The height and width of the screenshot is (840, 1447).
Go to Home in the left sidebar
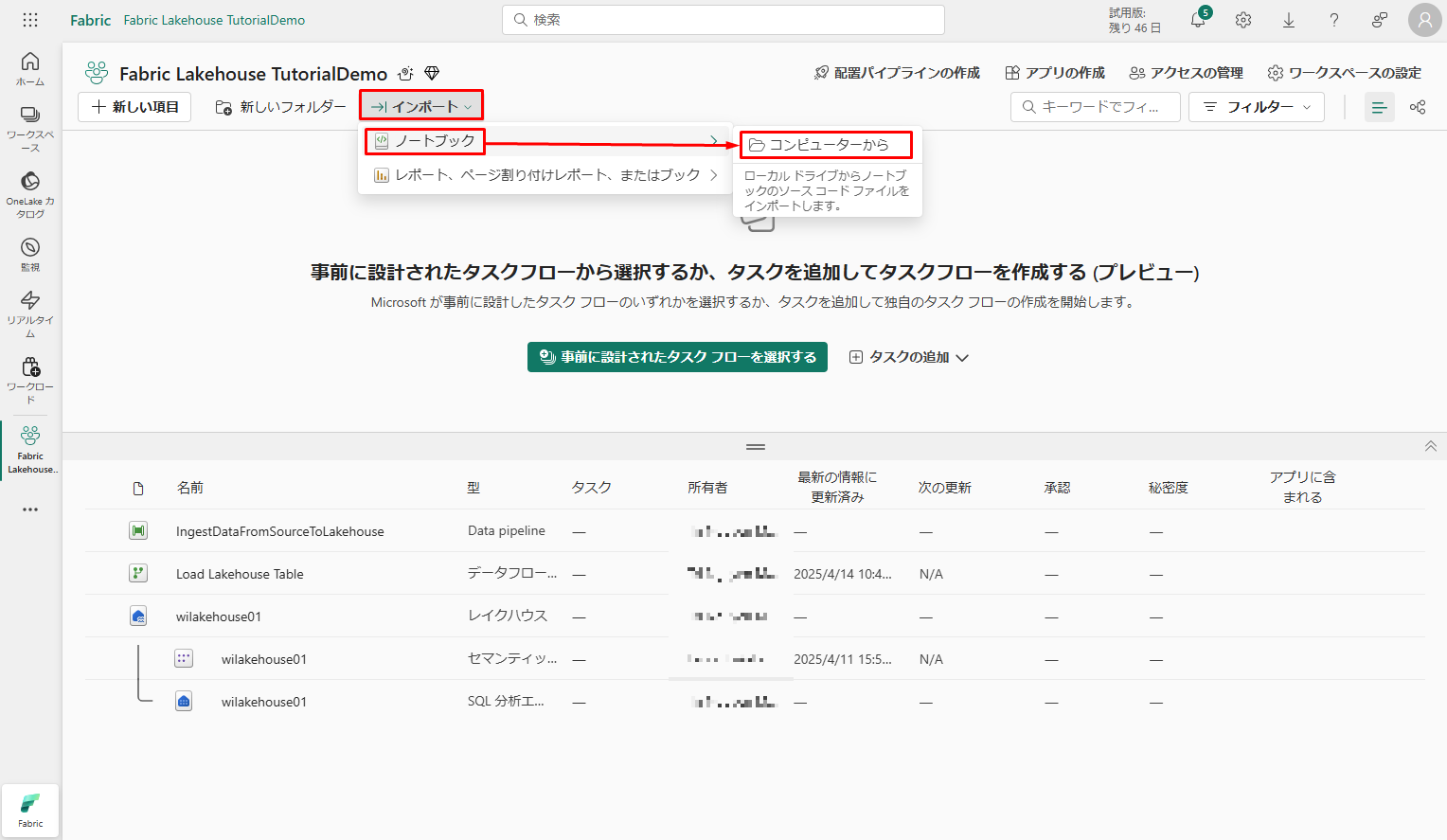[x=30, y=68]
